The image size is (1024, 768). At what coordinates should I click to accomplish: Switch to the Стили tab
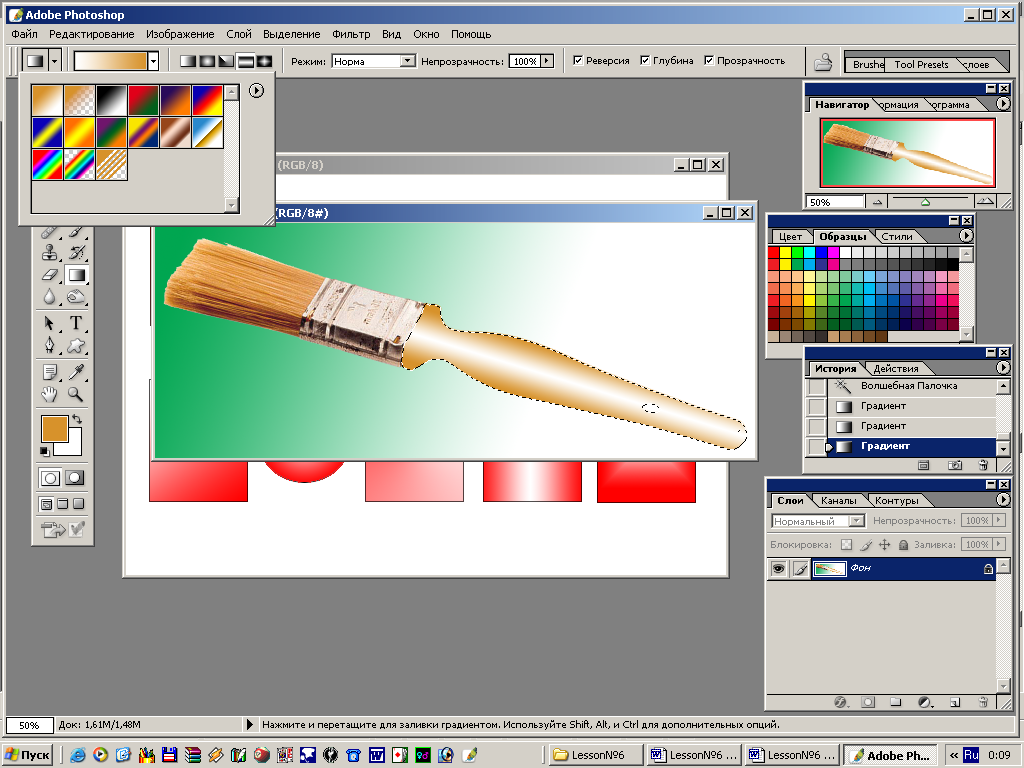(897, 236)
